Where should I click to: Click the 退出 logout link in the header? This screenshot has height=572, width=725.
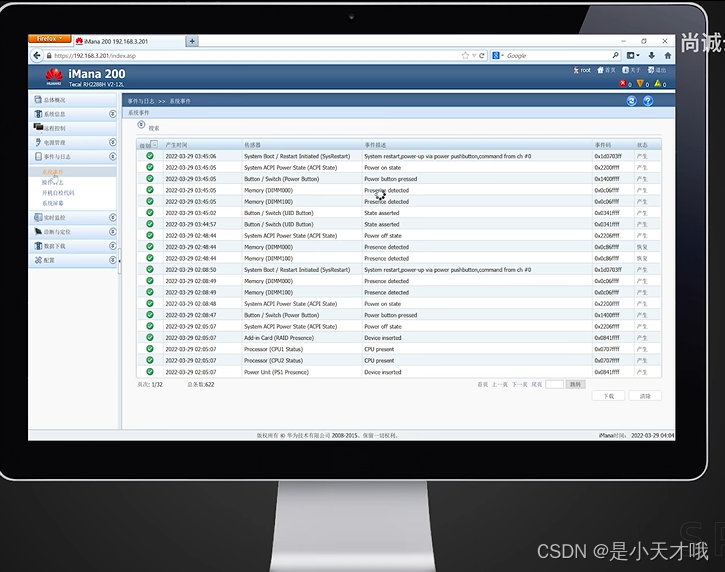click(657, 70)
